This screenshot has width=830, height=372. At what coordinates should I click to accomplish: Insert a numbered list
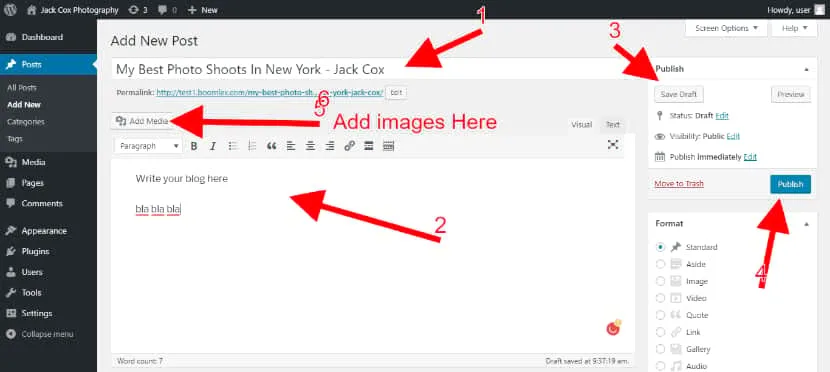[252, 146]
